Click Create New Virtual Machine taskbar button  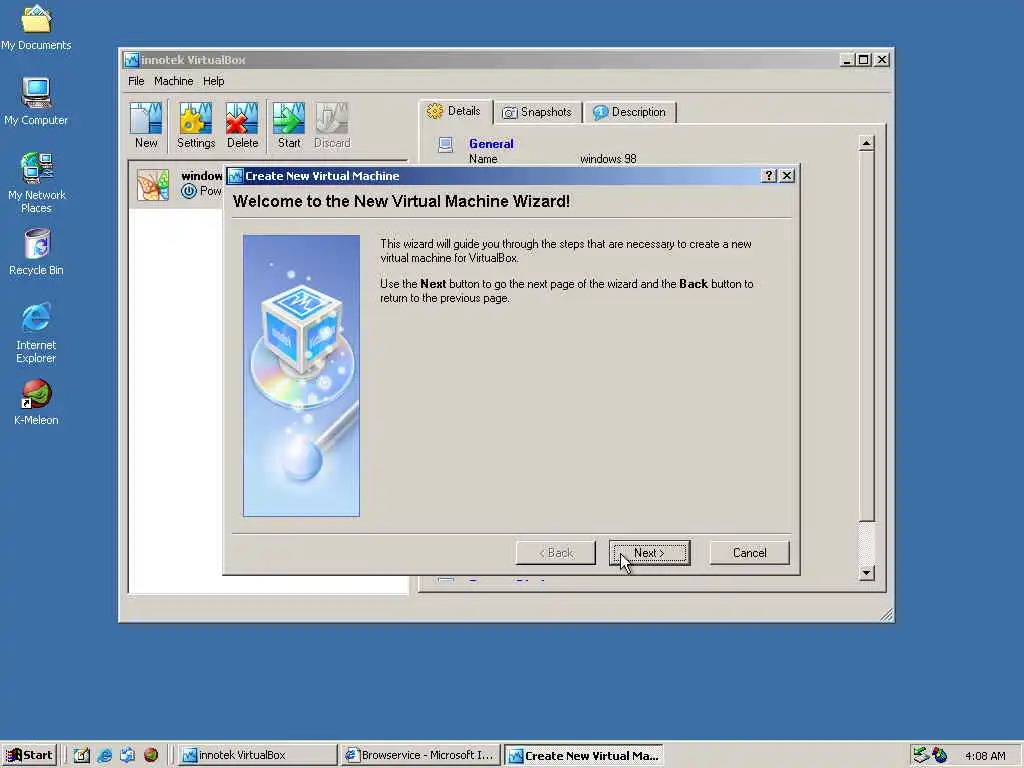(584, 755)
